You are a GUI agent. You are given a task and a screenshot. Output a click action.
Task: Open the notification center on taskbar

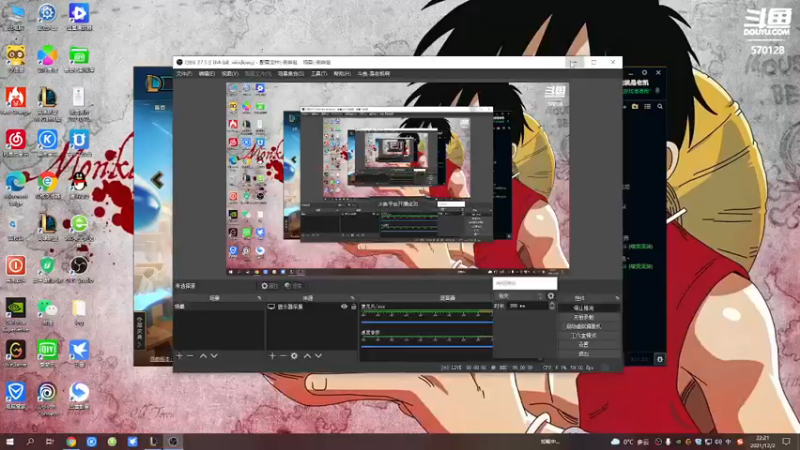click(786, 442)
